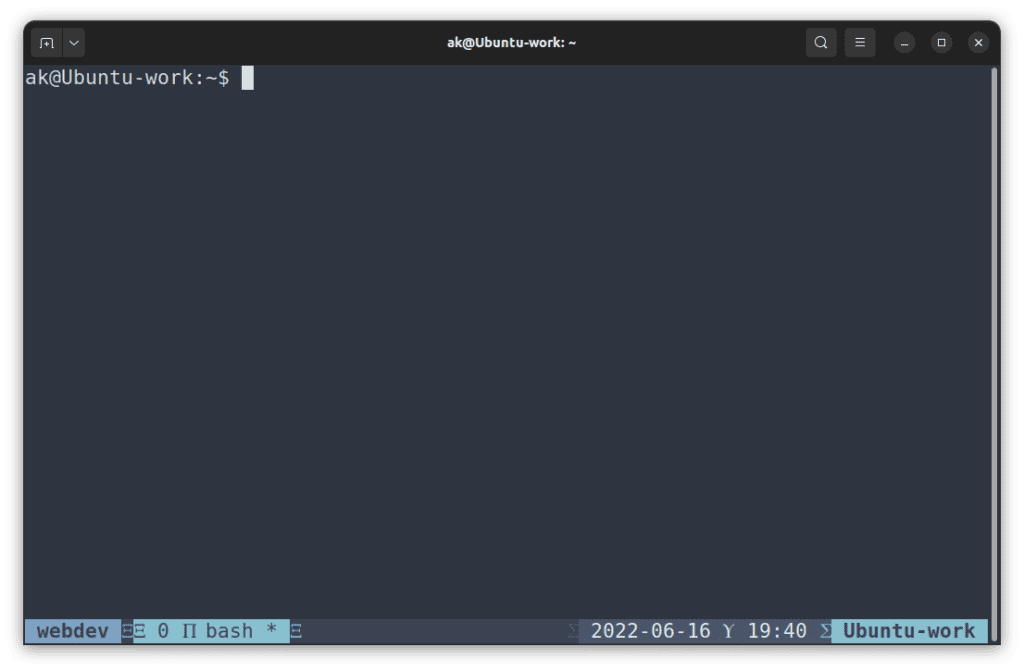The image size is (1024, 671).
Task: Expand the tab options arrow next to new tab
Action: [x=73, y=42]
